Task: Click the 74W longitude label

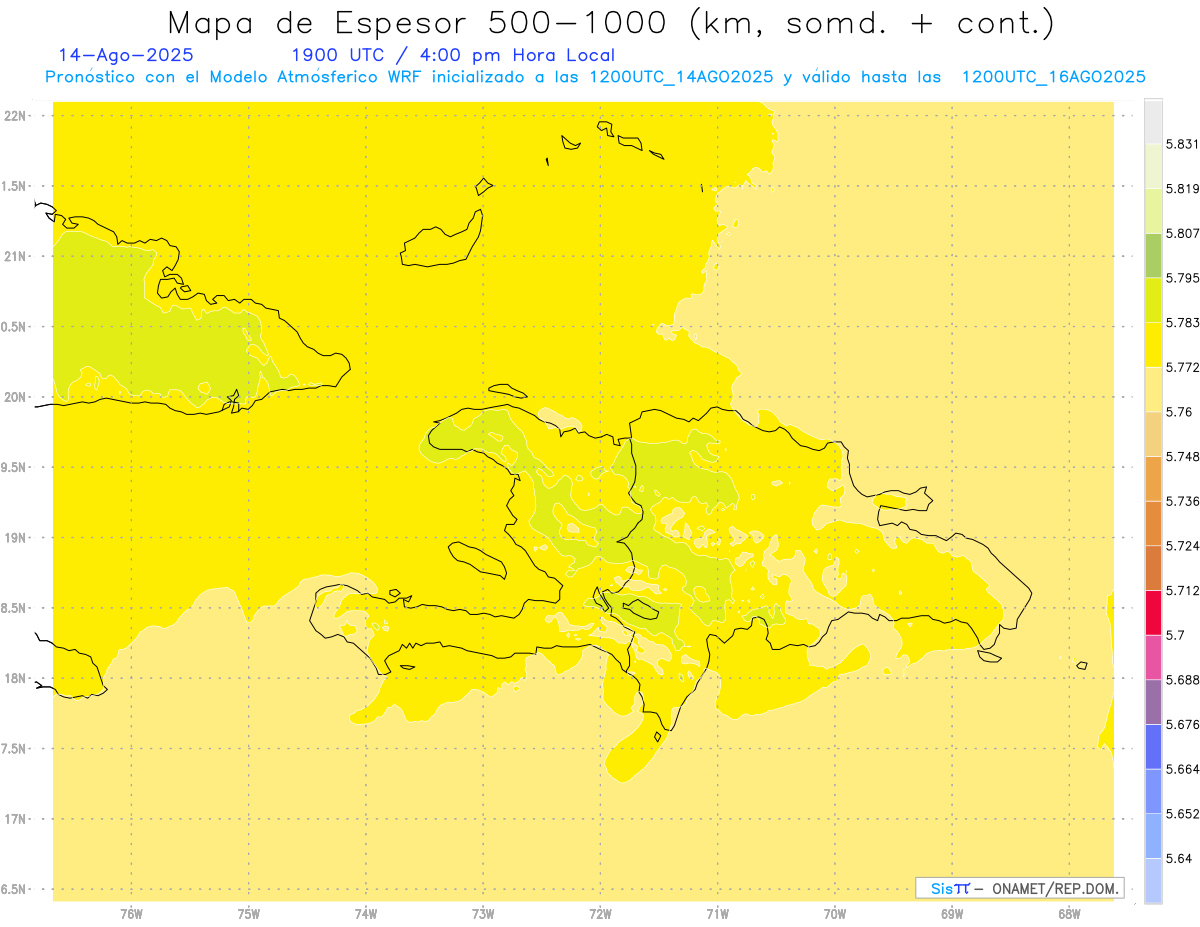Action: tap(366, 914)
